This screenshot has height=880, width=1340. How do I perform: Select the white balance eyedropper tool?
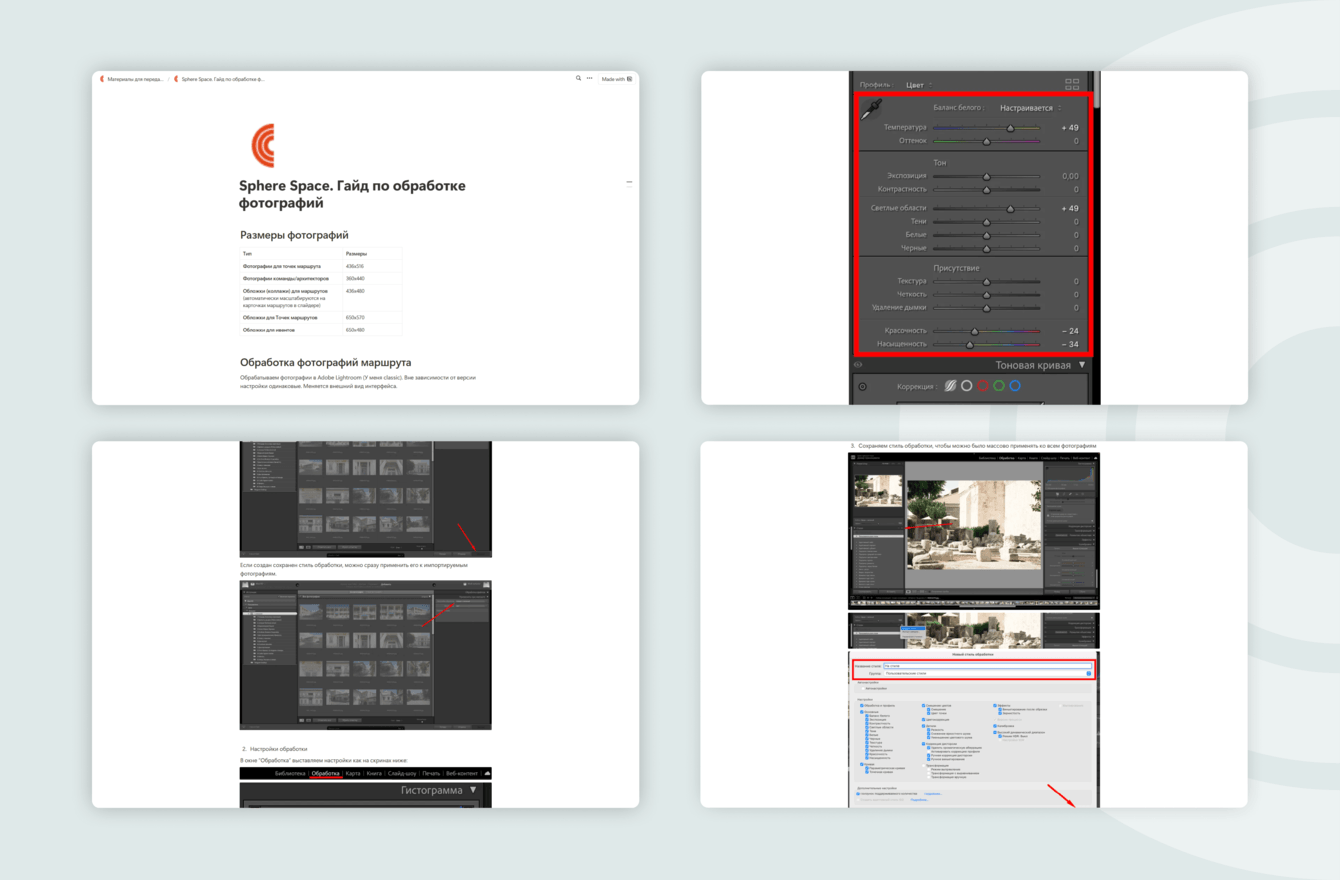pyautogui.click(x=872, y=109)
